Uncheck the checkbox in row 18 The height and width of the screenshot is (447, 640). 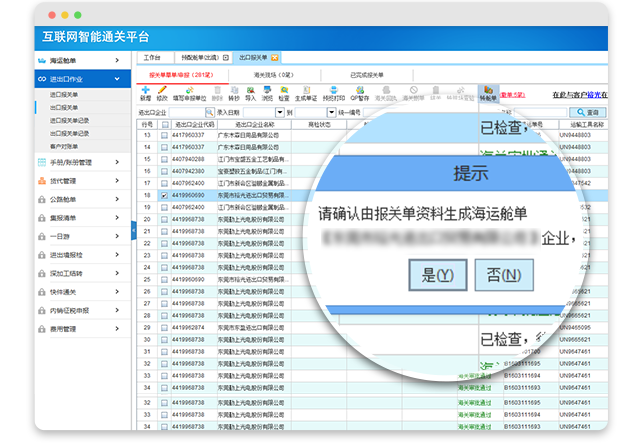click(x=164, y=198)
